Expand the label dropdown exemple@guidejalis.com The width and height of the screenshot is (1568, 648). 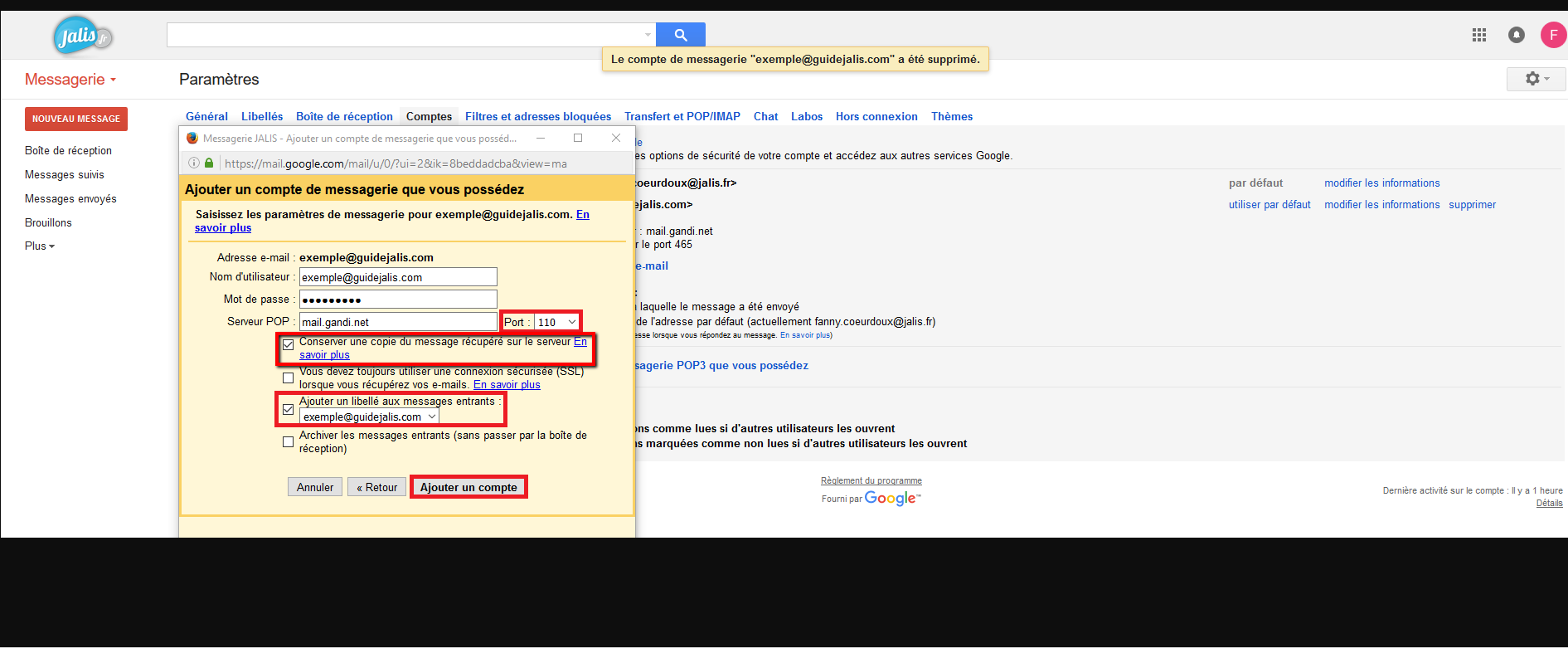pos(369,417)
